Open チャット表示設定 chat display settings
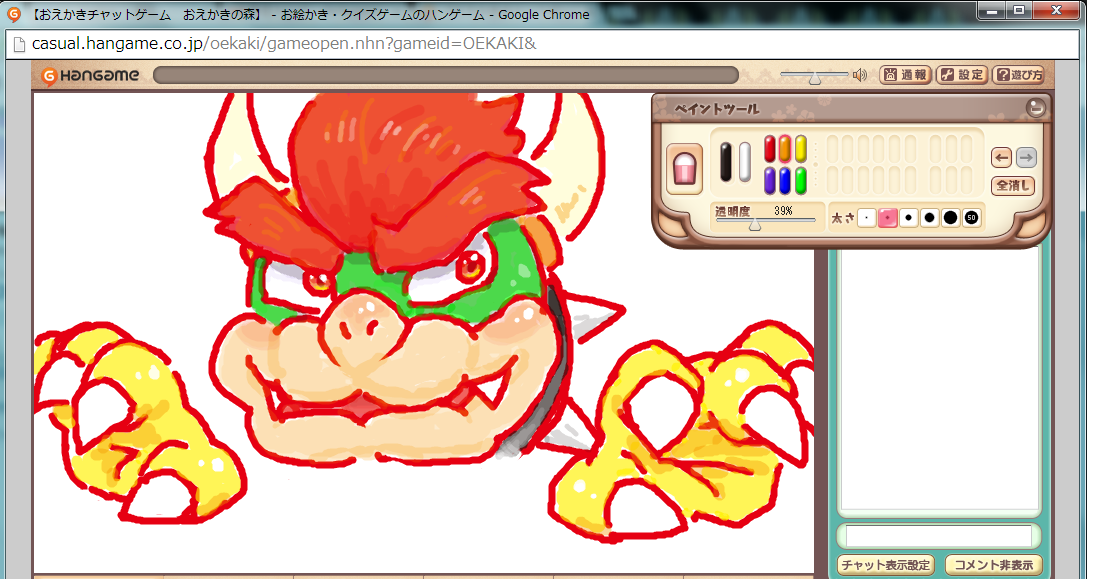1095x579 pixels. coord(886,564)
